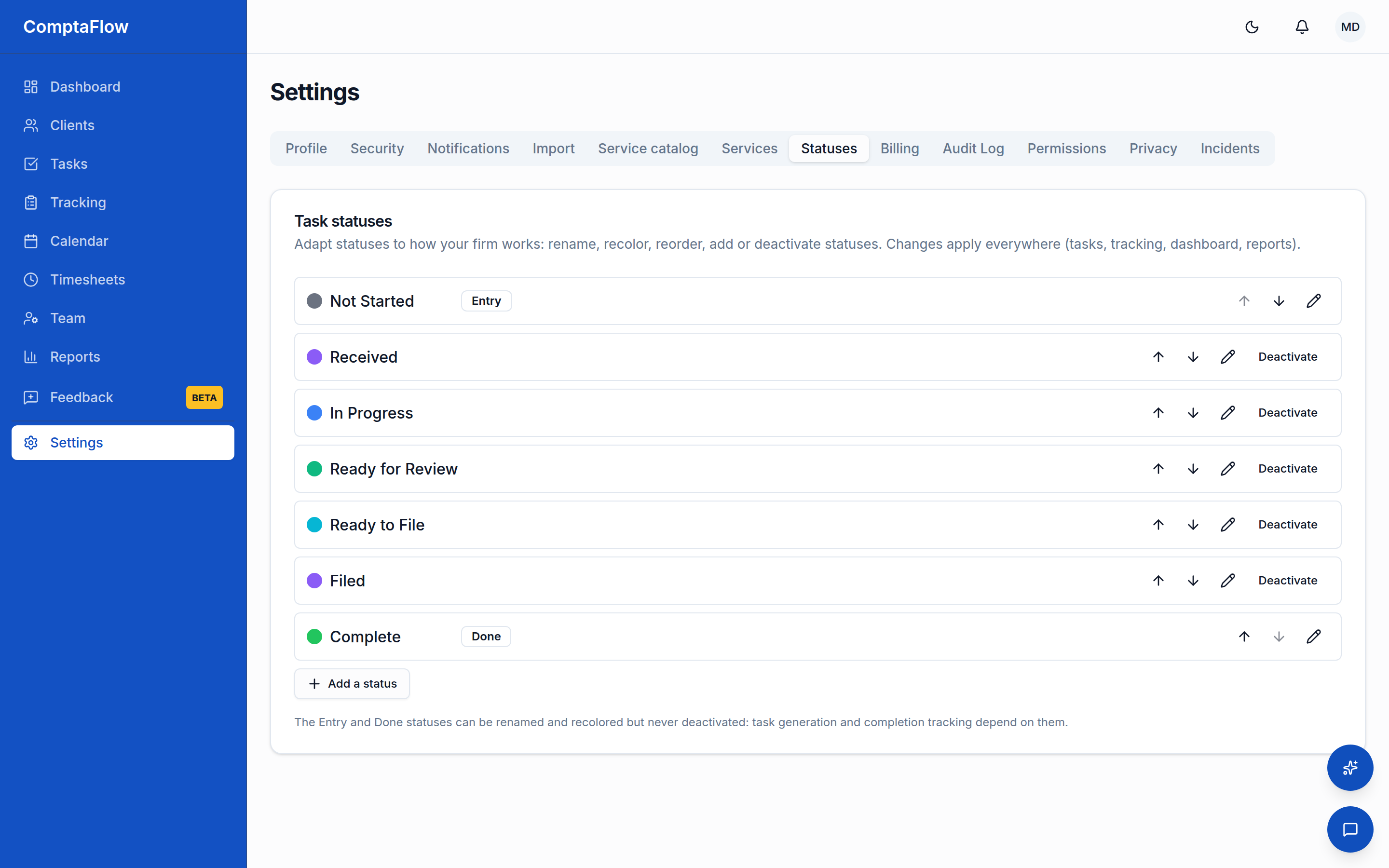Screen dimensions: 1389x868
Task: Click the ComptaFlow logo
Action: click(x=76, y=27)
